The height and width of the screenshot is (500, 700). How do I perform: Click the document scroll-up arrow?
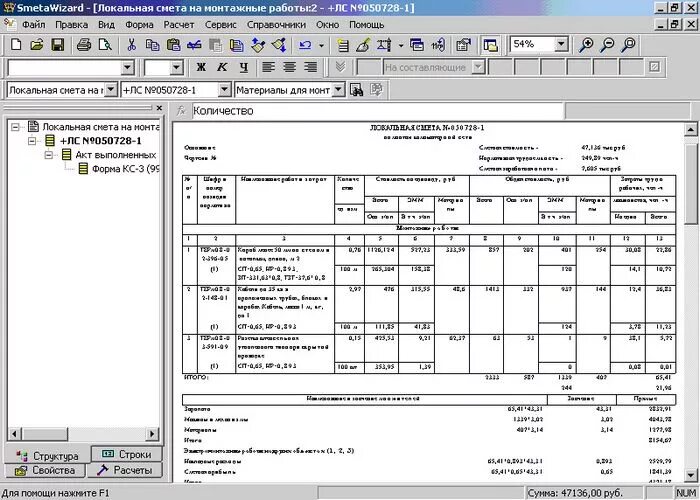tap(690, 129)
